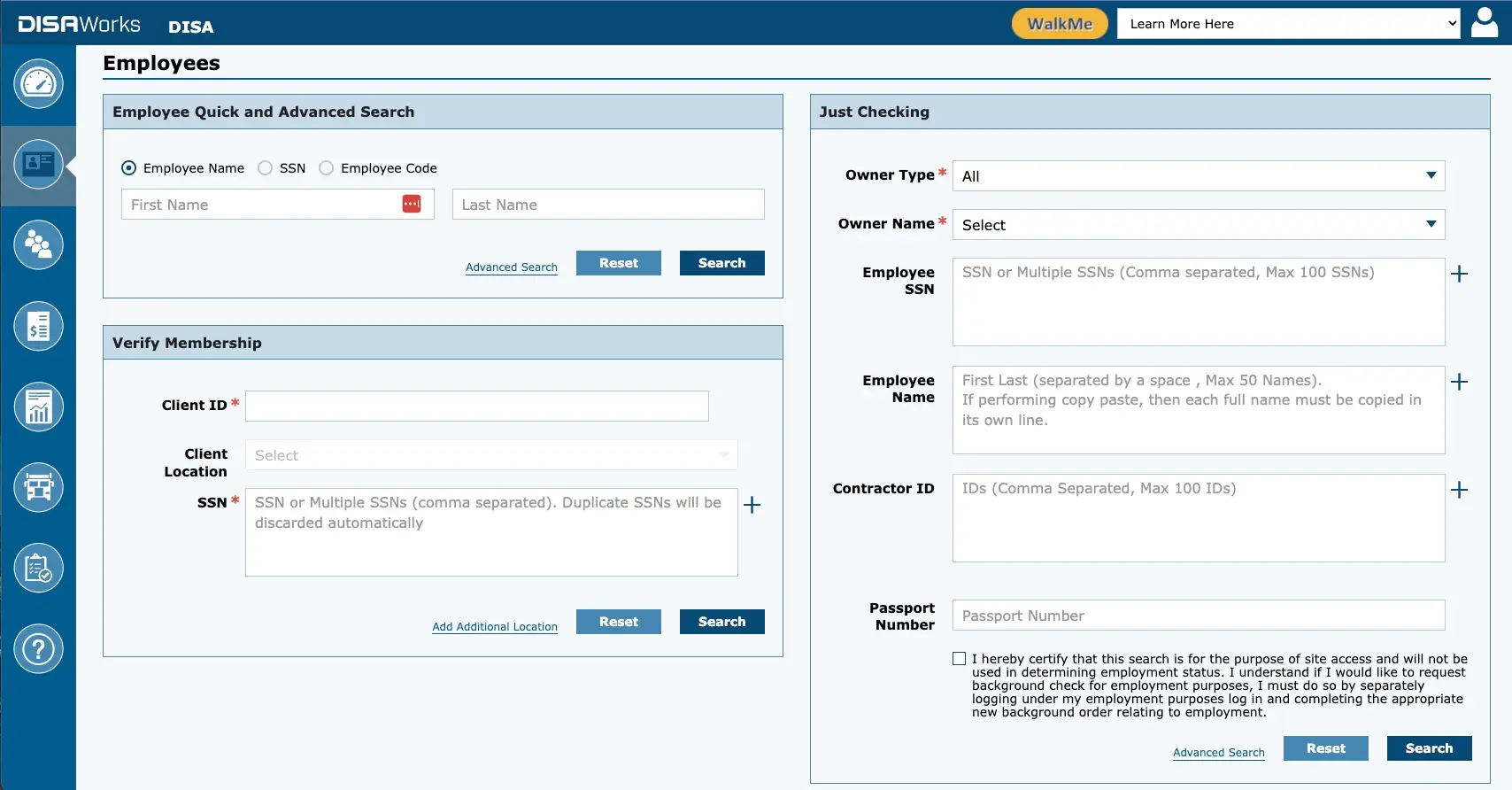Screen dimensions: 1512x790
Task: Expand the Owner Name dropdown
Action: 1198,225
